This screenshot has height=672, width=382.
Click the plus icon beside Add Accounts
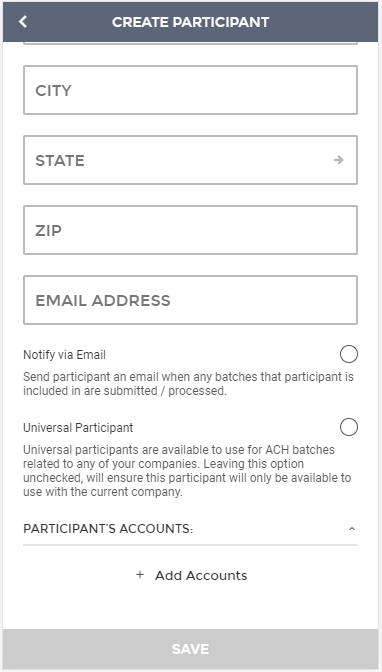140,575
